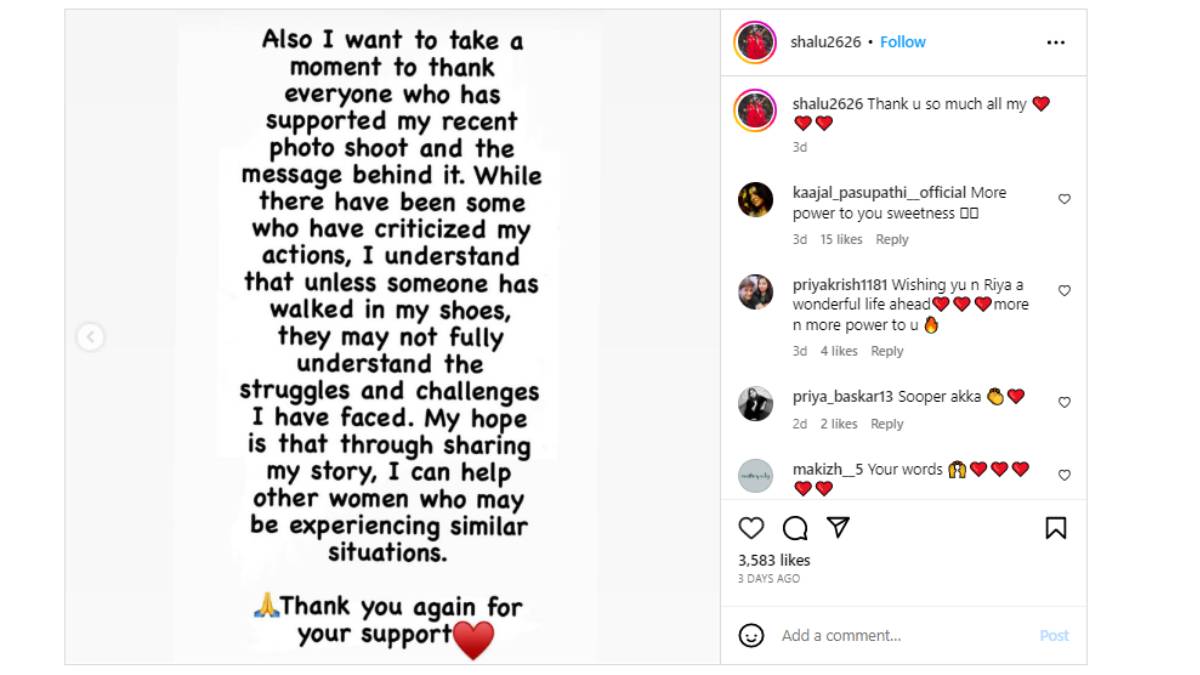This screenshot has height=675, width=1200.
Task: Follow shalu2626 account
Action: [x=902, y=42]
